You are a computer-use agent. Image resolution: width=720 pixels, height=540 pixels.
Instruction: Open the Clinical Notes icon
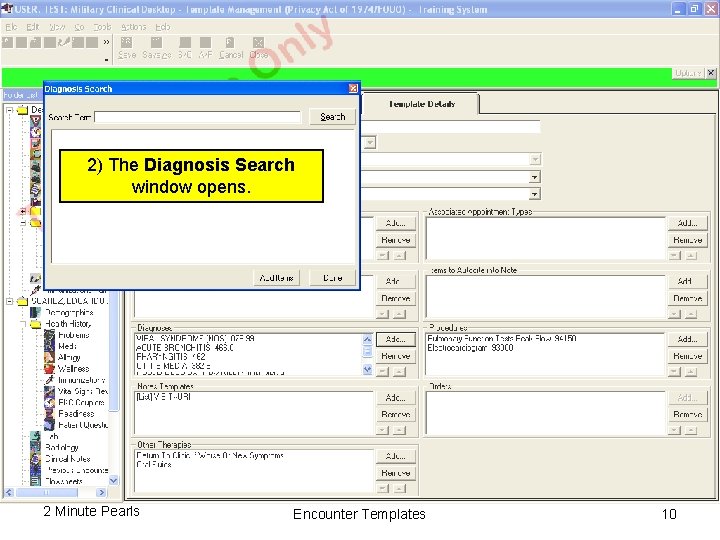(35, 459)
